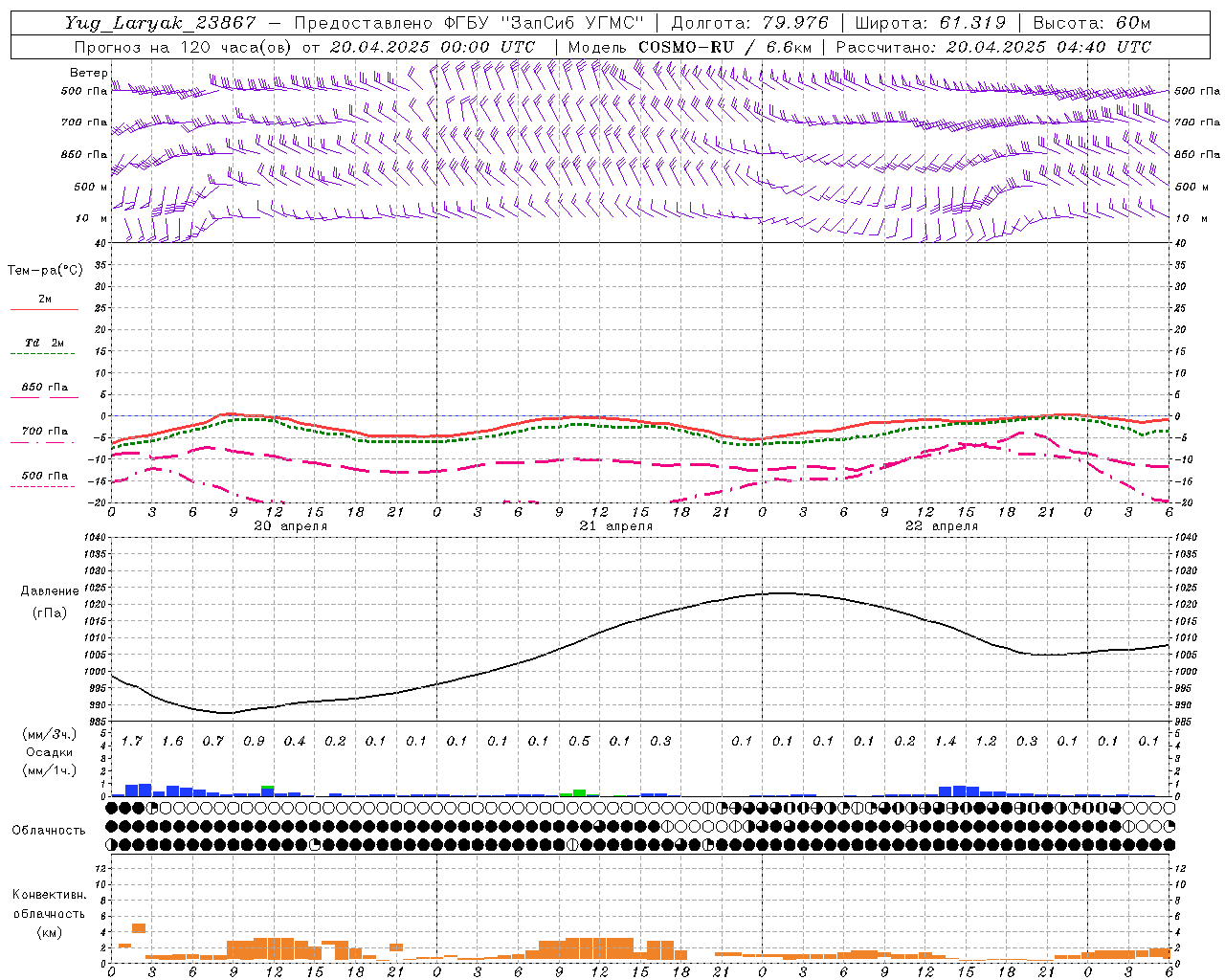Click the 0.7 precipitation value
The width and height of the screenshot is (1225, 980).
point(213,742)
